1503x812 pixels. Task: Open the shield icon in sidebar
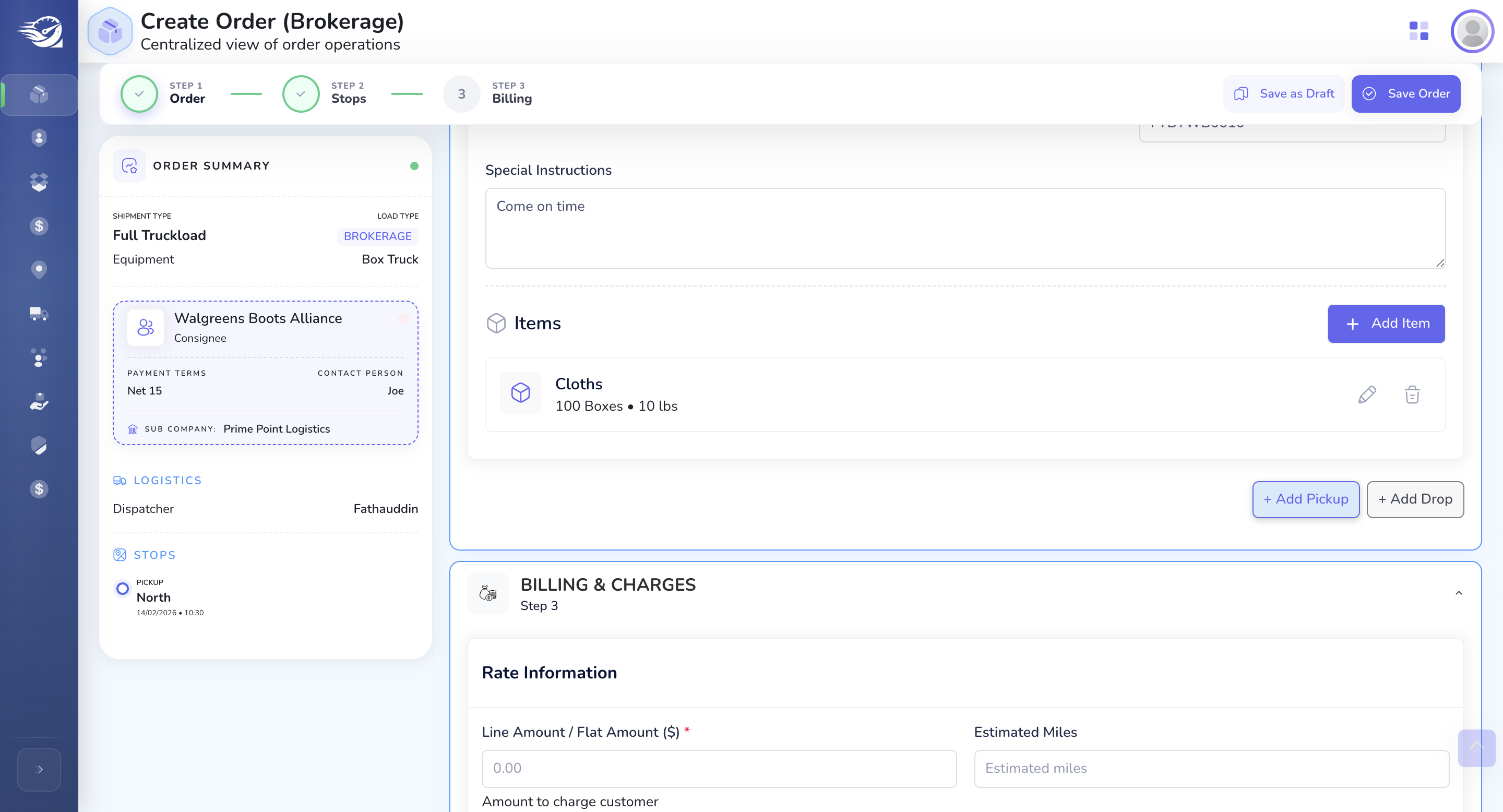[39, 445]
